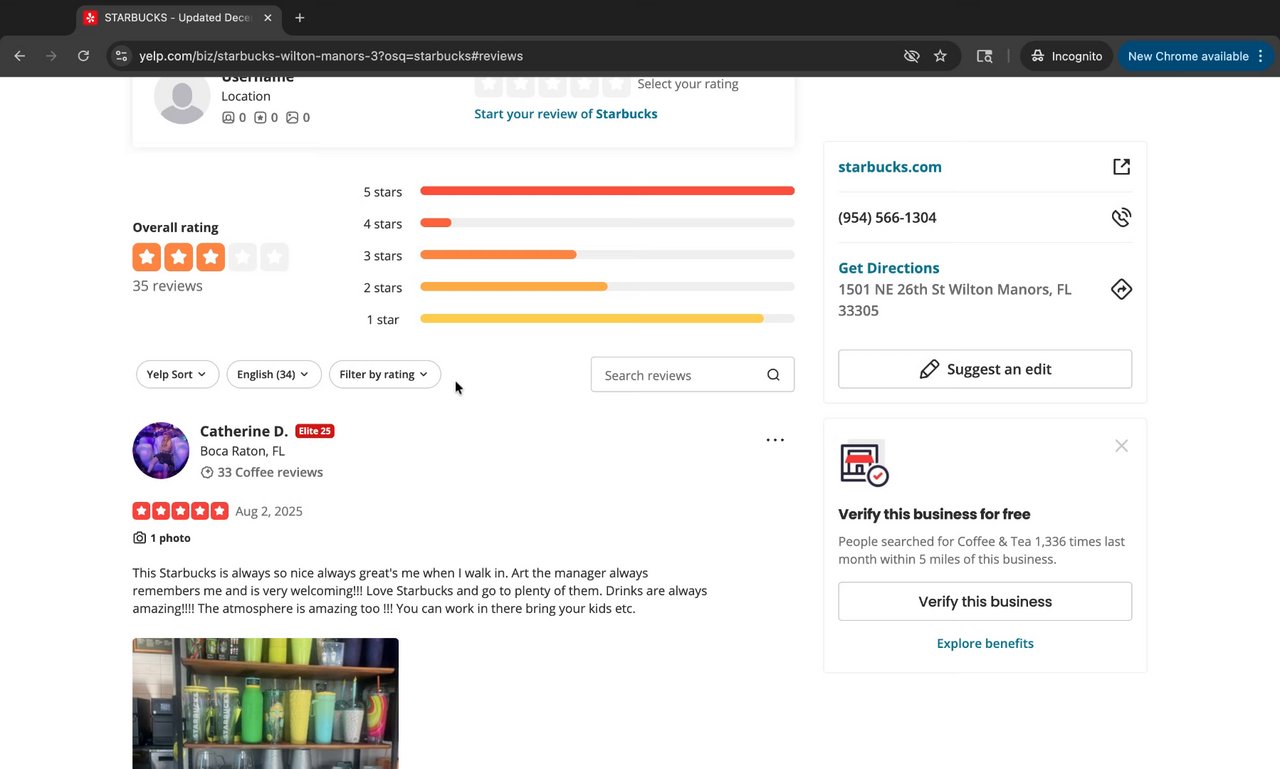Click Boca Raton, FL location text
The height and width of the screenshot is (769, 1280).
point(243,451)
